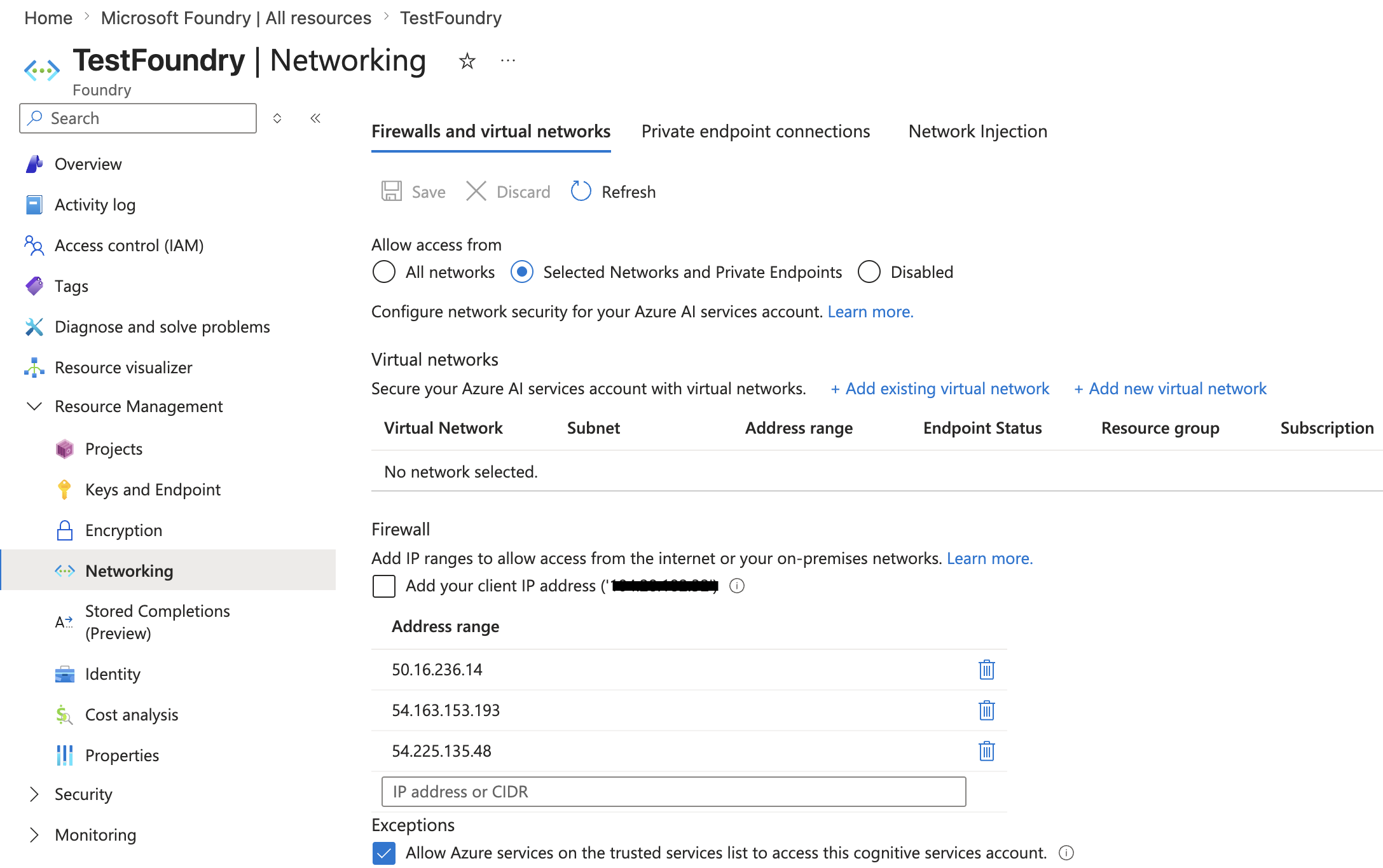
Task: Click the Resource group column header
Action: [1160, 428]
